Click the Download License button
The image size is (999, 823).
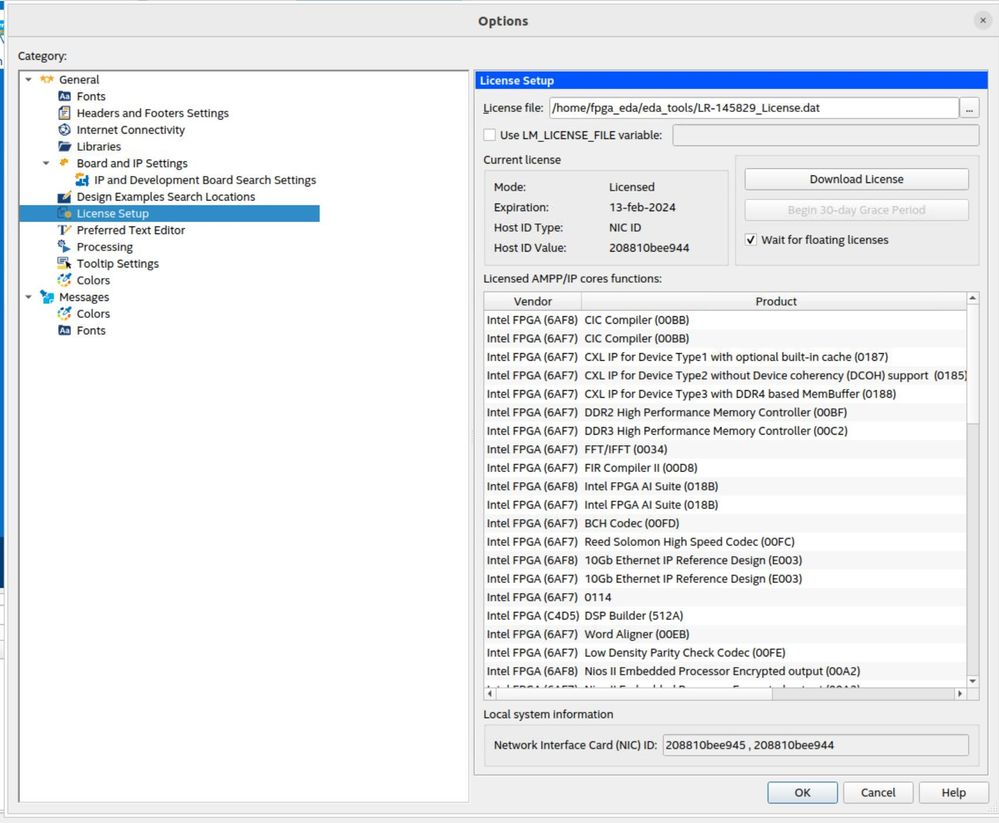(856, 179)
